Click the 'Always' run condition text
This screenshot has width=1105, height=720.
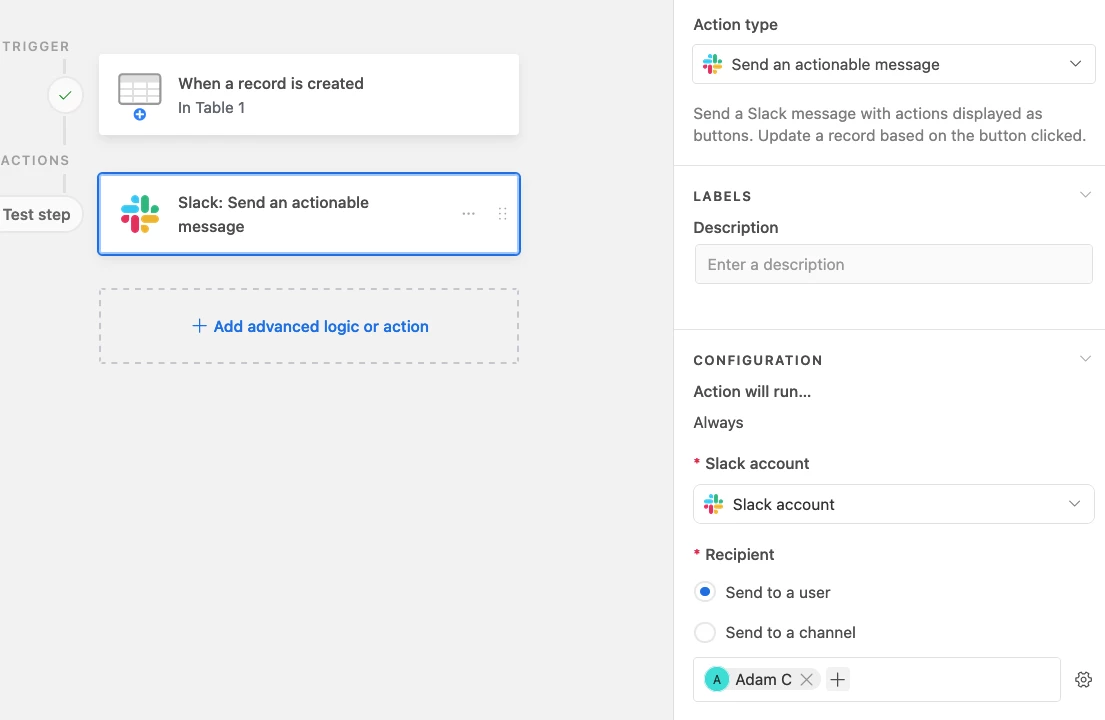718,423
